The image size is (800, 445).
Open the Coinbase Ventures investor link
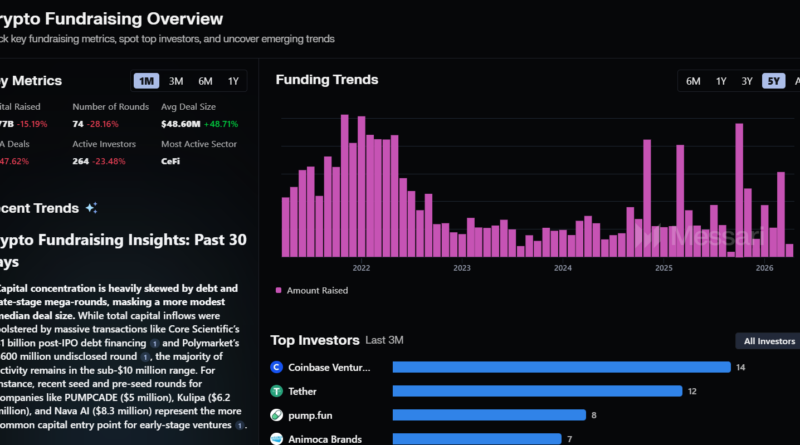(x=330, y=367)
